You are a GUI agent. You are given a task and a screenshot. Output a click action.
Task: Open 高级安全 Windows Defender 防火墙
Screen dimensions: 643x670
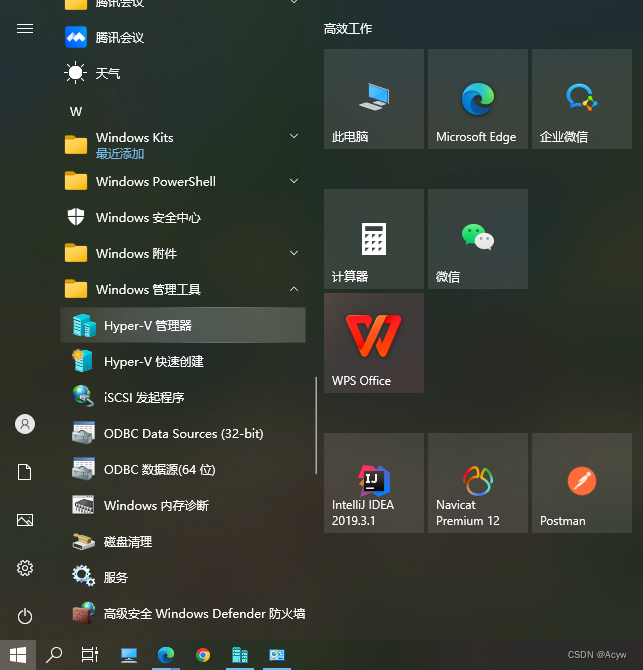click(183, 614)
